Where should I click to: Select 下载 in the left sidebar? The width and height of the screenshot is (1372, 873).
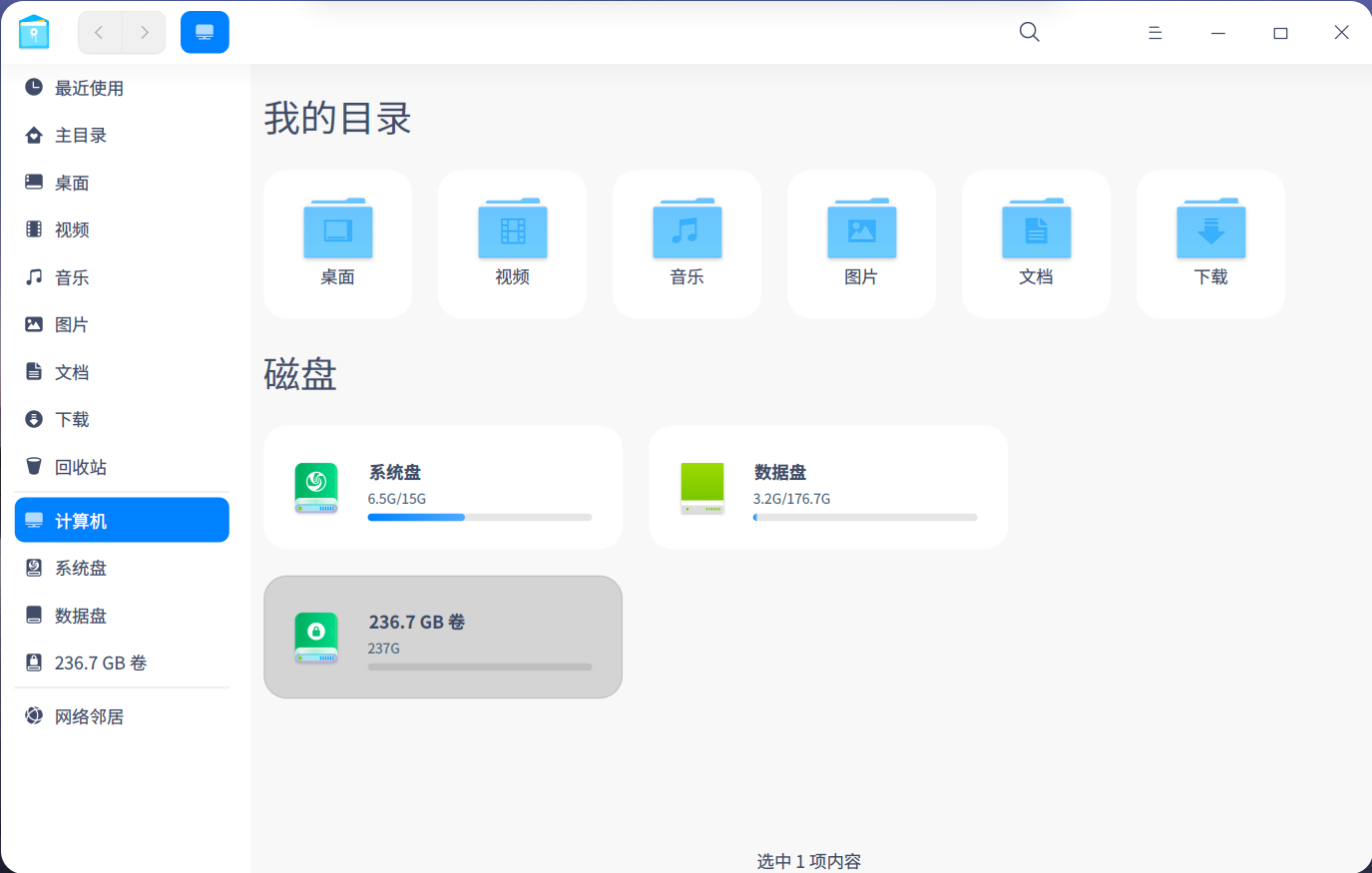point(122,420)
